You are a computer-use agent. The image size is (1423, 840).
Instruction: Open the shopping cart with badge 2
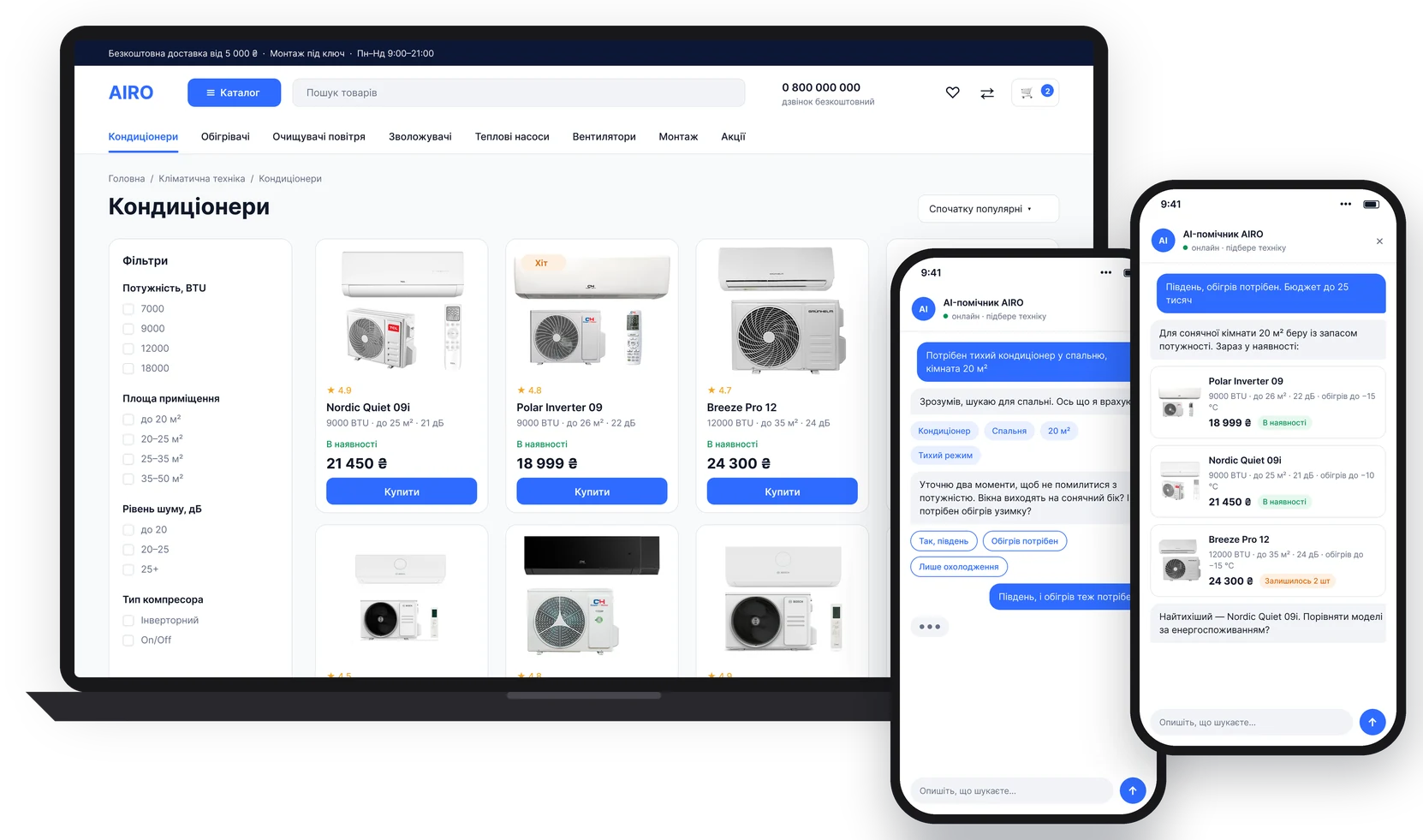point(1035,92)
